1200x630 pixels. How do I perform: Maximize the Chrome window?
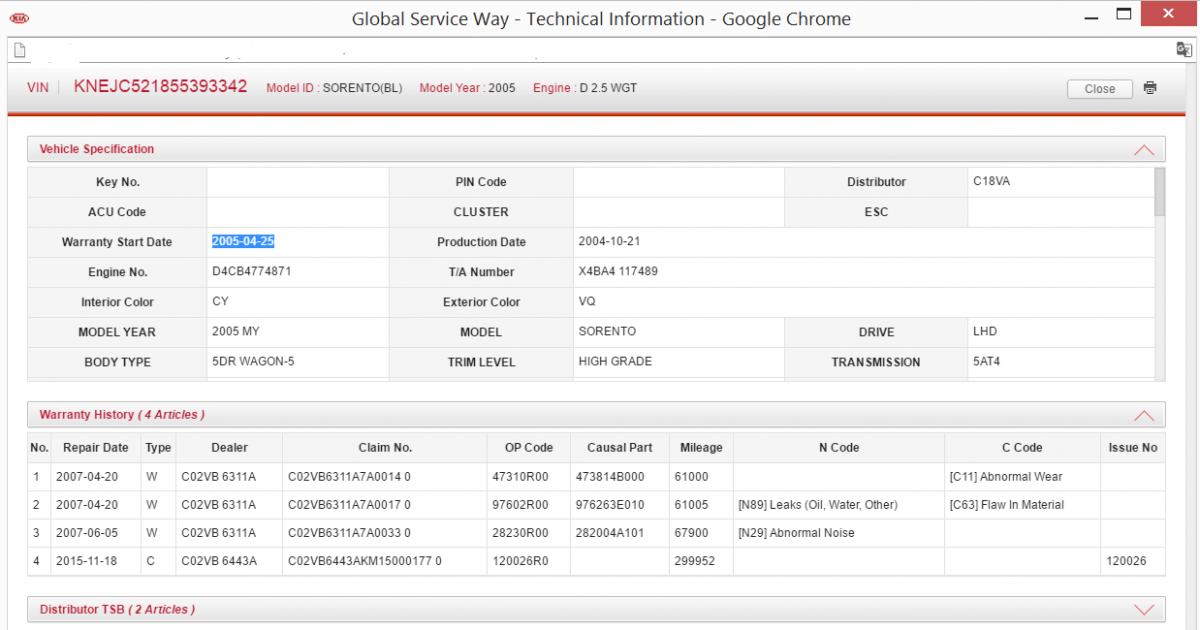point(1125,14)
